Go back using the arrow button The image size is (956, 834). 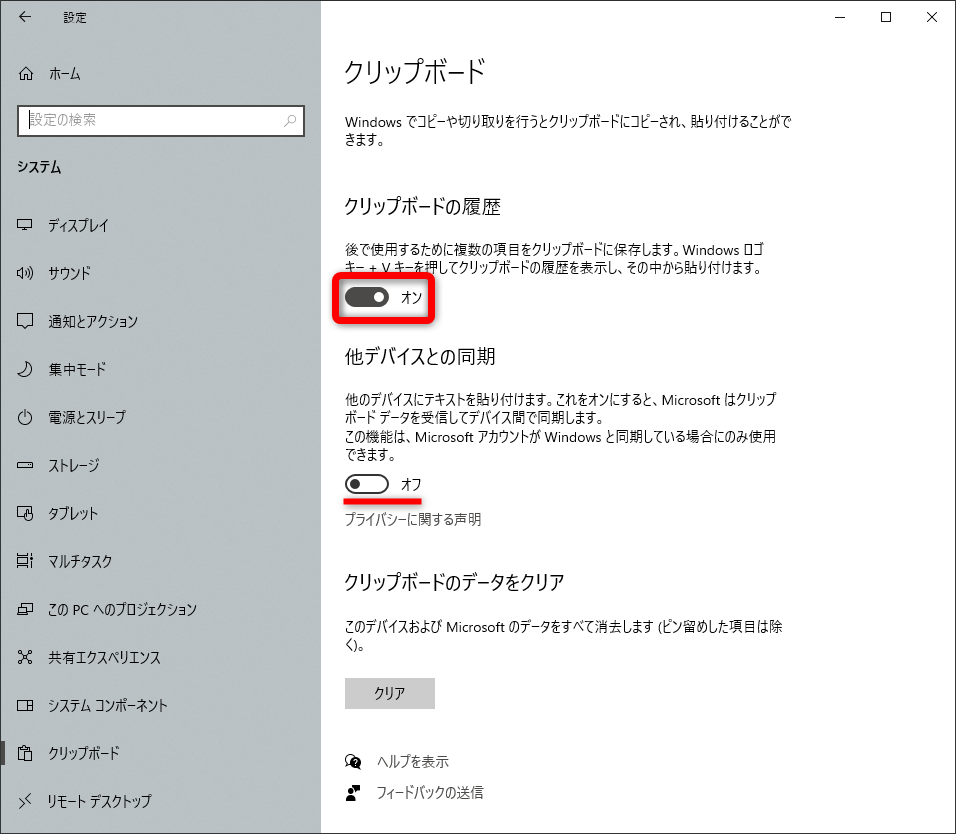tap(23, 17)
